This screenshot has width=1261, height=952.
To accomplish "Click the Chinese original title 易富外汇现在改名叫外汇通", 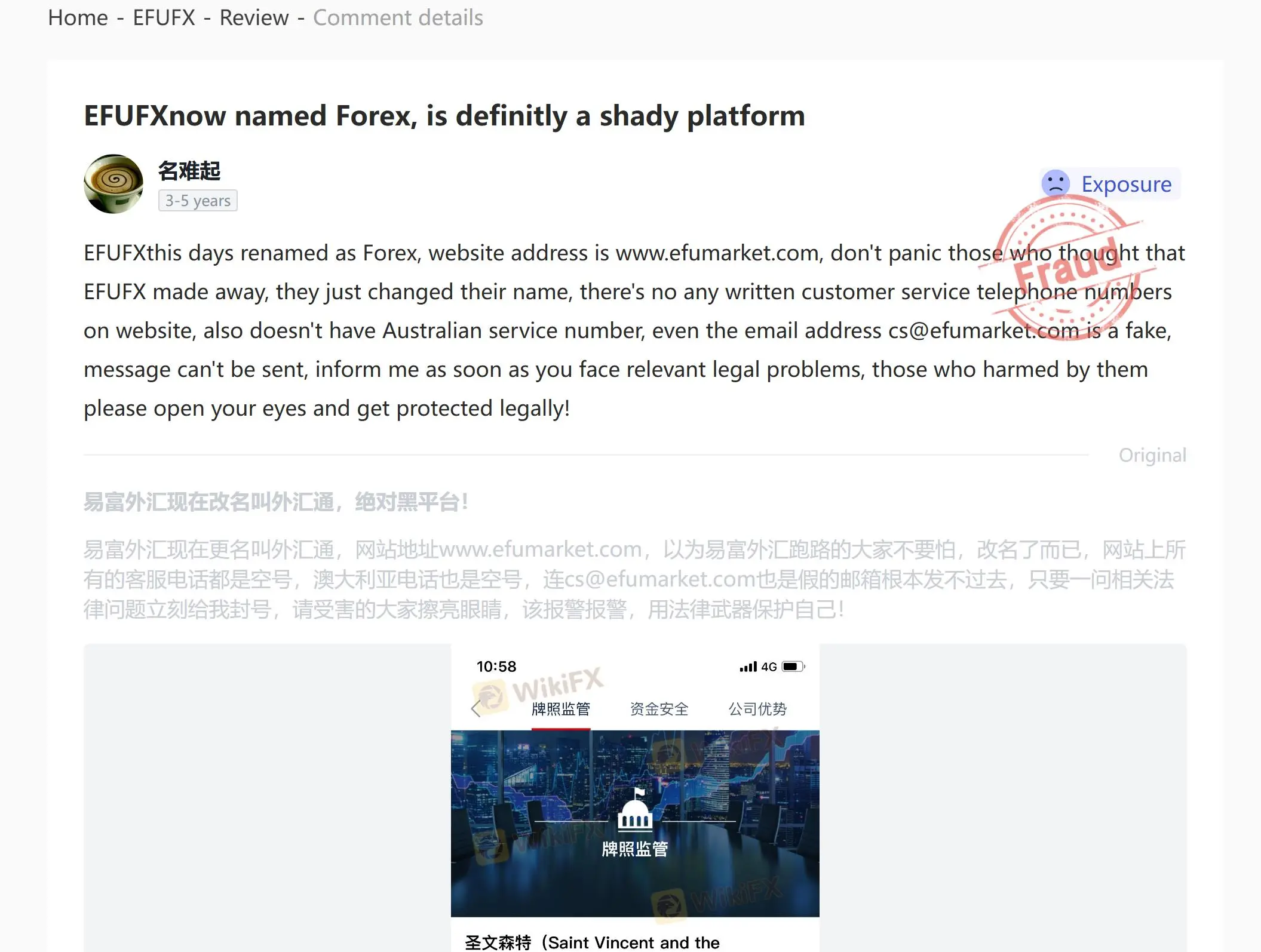I will [275, 502].
